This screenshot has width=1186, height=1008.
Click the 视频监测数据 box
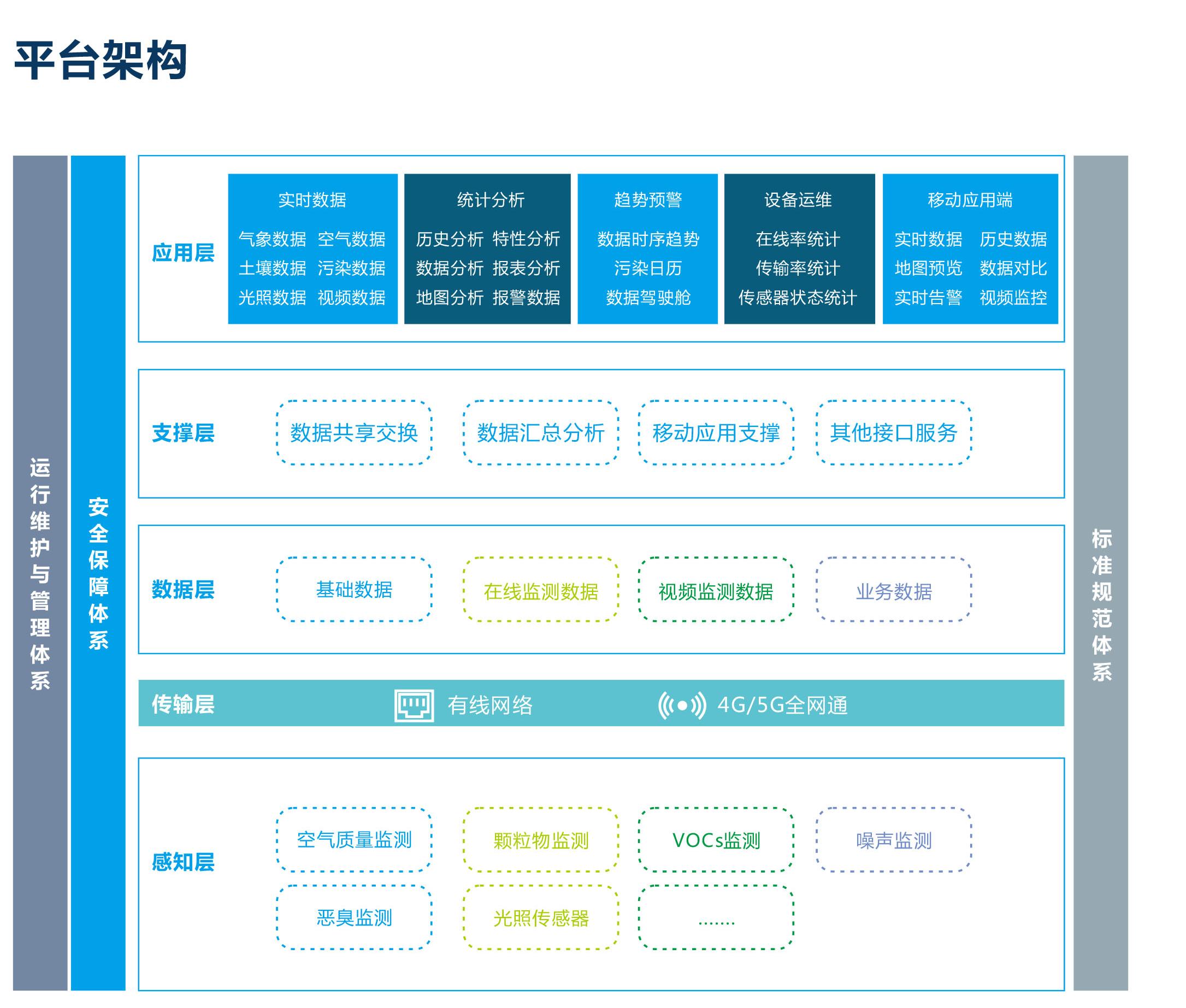tap(716, 589)
